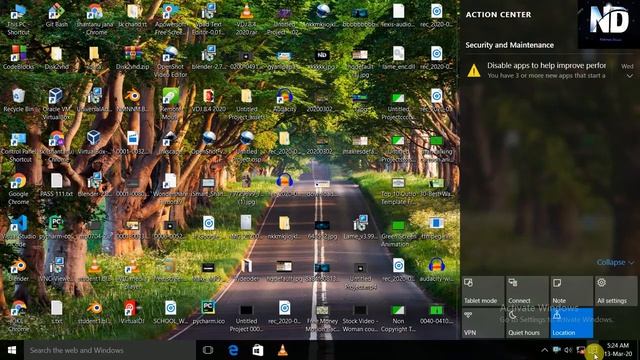
Task: Select Disk2vhd folder icon
Action: (56, 58)
